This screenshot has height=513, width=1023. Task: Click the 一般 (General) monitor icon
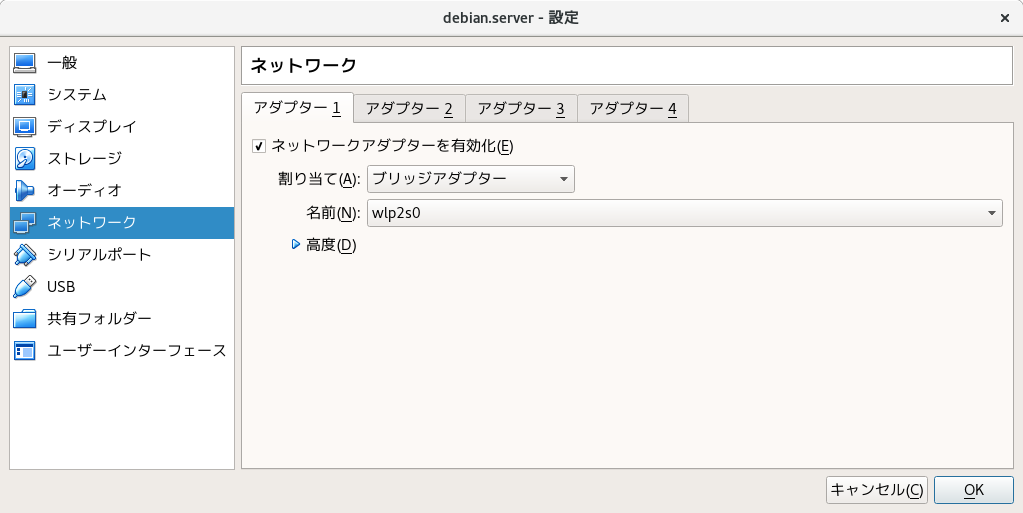[x=25, y=63]
